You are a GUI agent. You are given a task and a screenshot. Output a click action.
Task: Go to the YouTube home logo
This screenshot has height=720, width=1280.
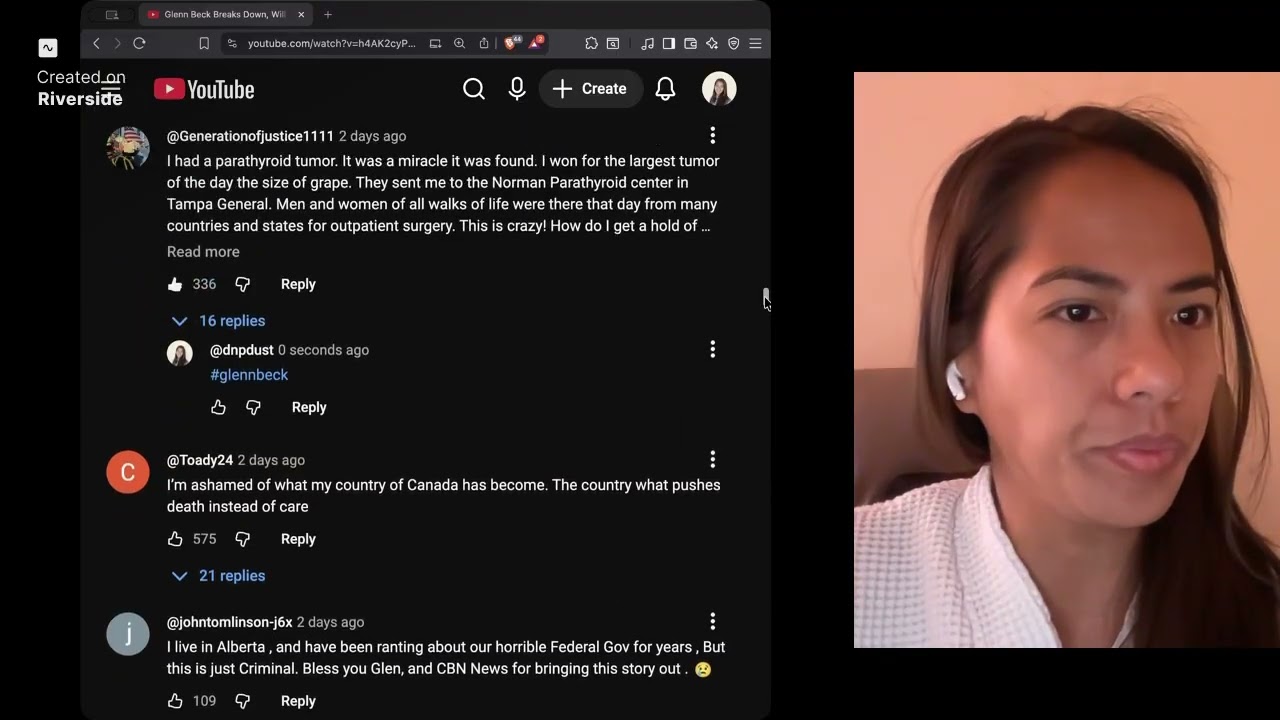tap(204, 89)
